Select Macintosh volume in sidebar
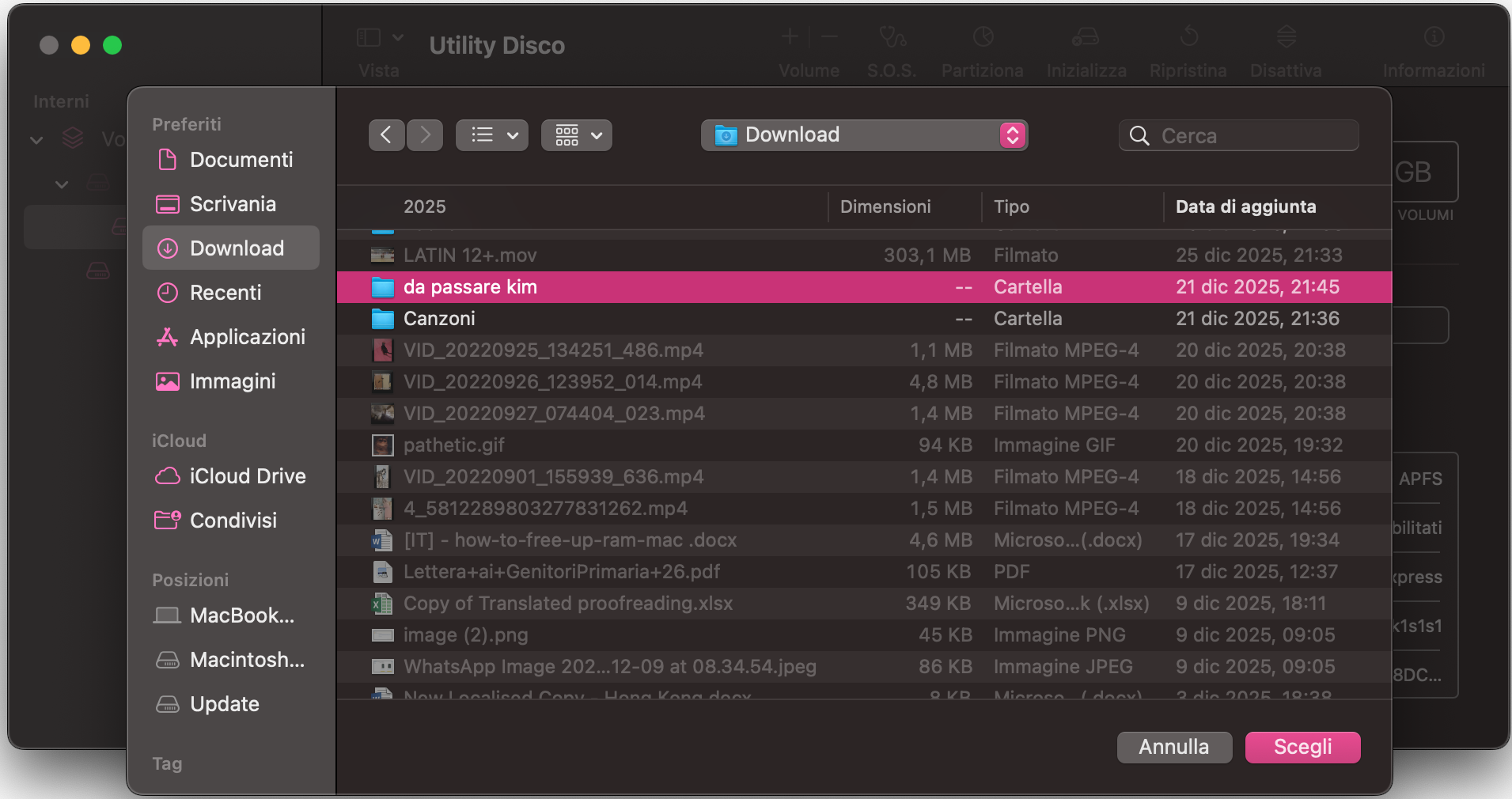This screenshot has height=799, width=1512. [230, 660]
